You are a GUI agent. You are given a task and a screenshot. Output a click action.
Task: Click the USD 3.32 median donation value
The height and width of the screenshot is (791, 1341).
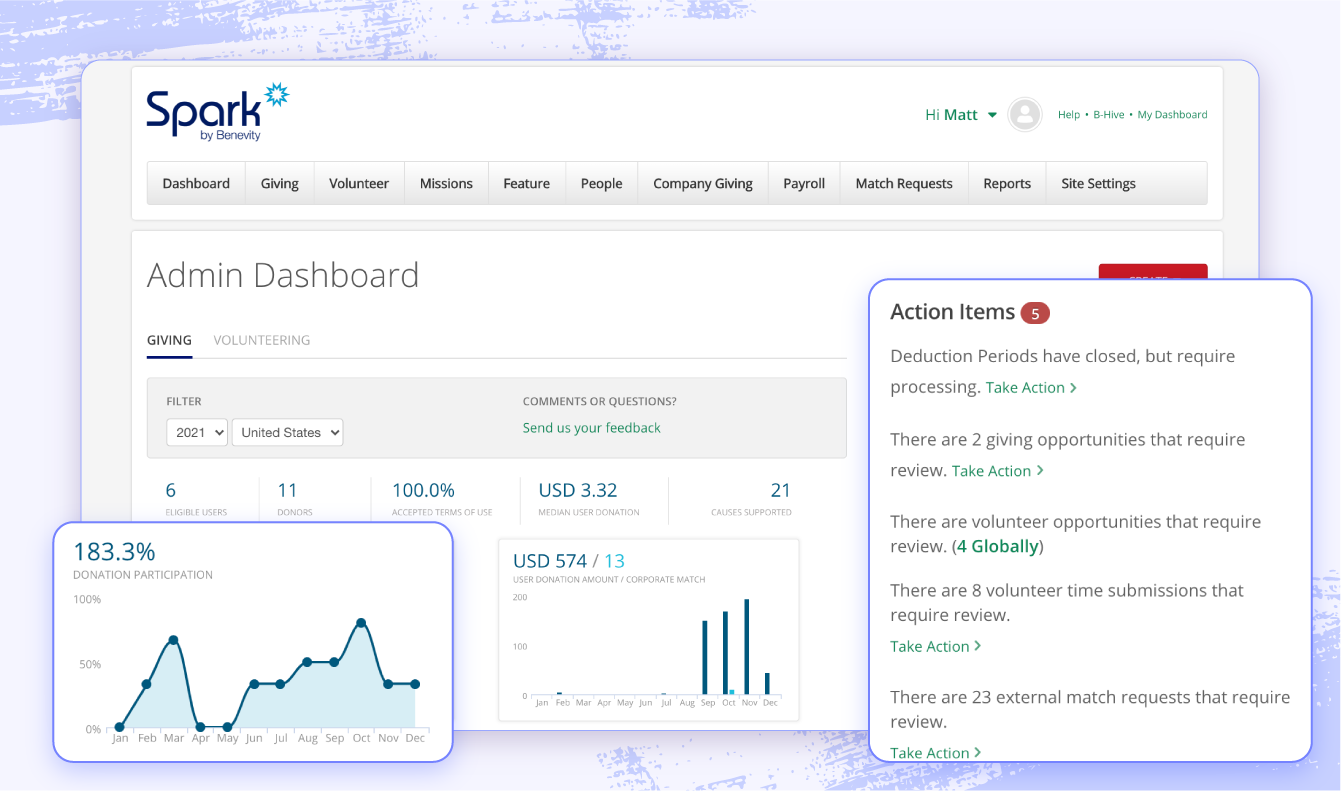tap(578, 490)
